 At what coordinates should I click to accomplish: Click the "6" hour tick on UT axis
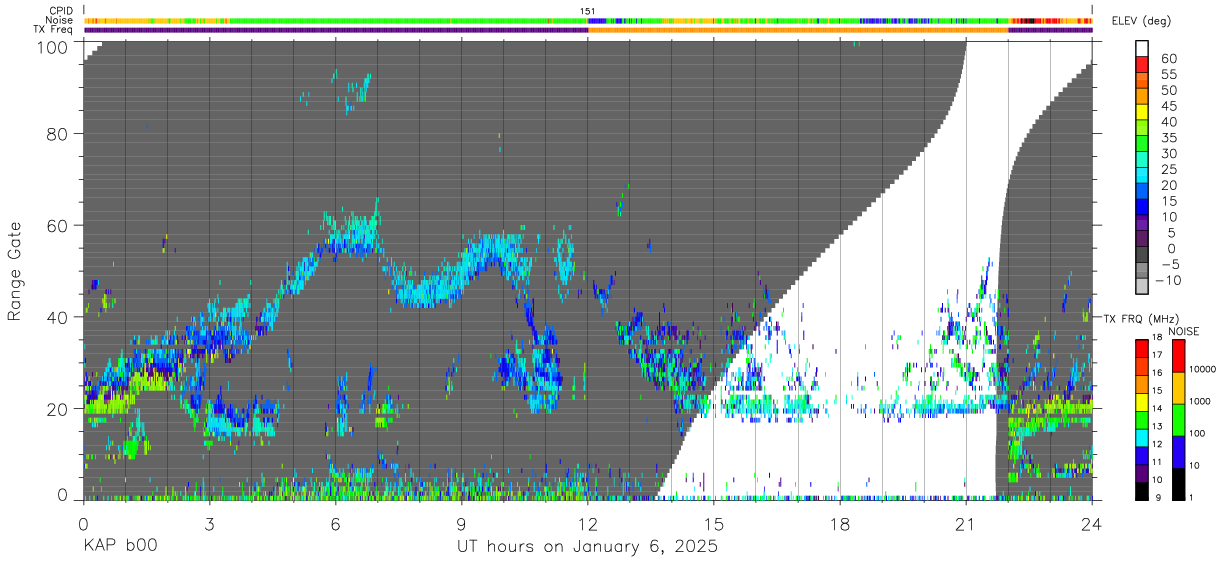[335, 523]
